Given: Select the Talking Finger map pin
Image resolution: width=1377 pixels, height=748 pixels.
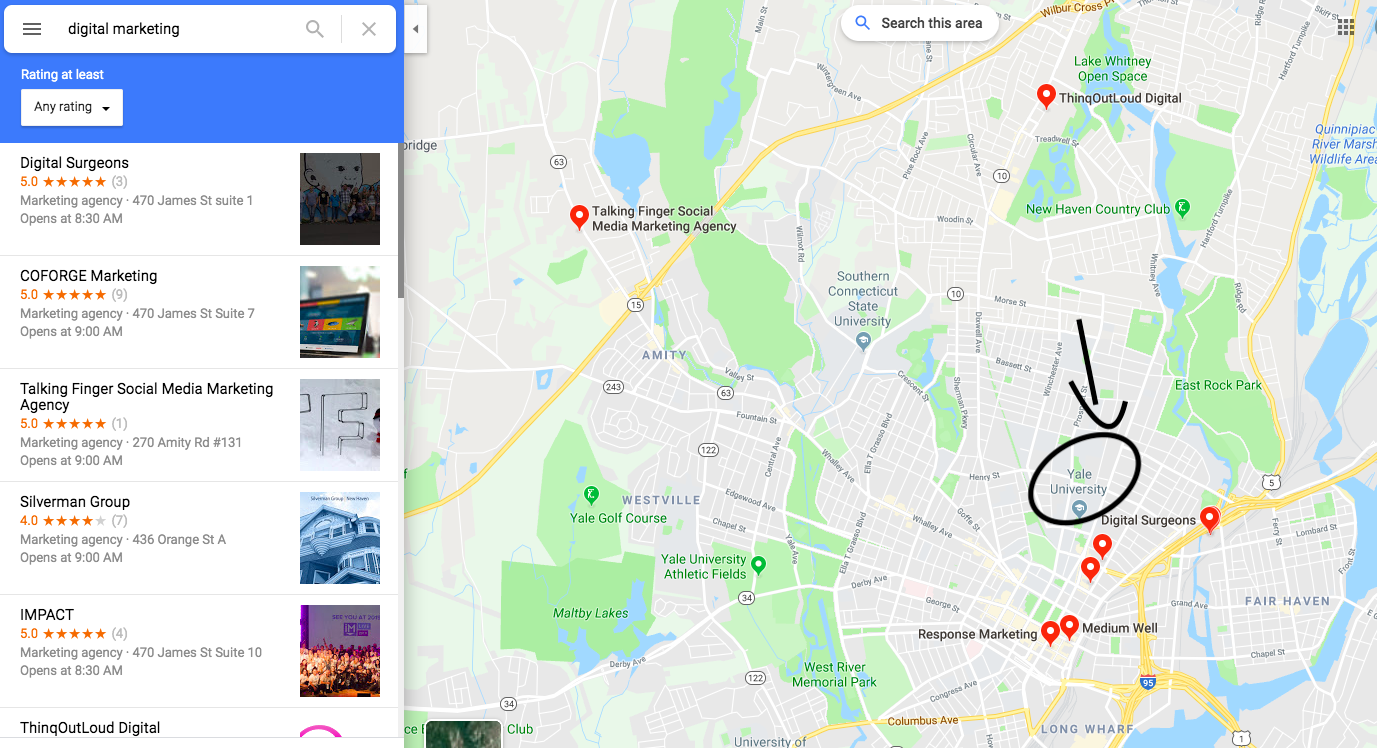Looking at the screenshot, I should [578, 217].
